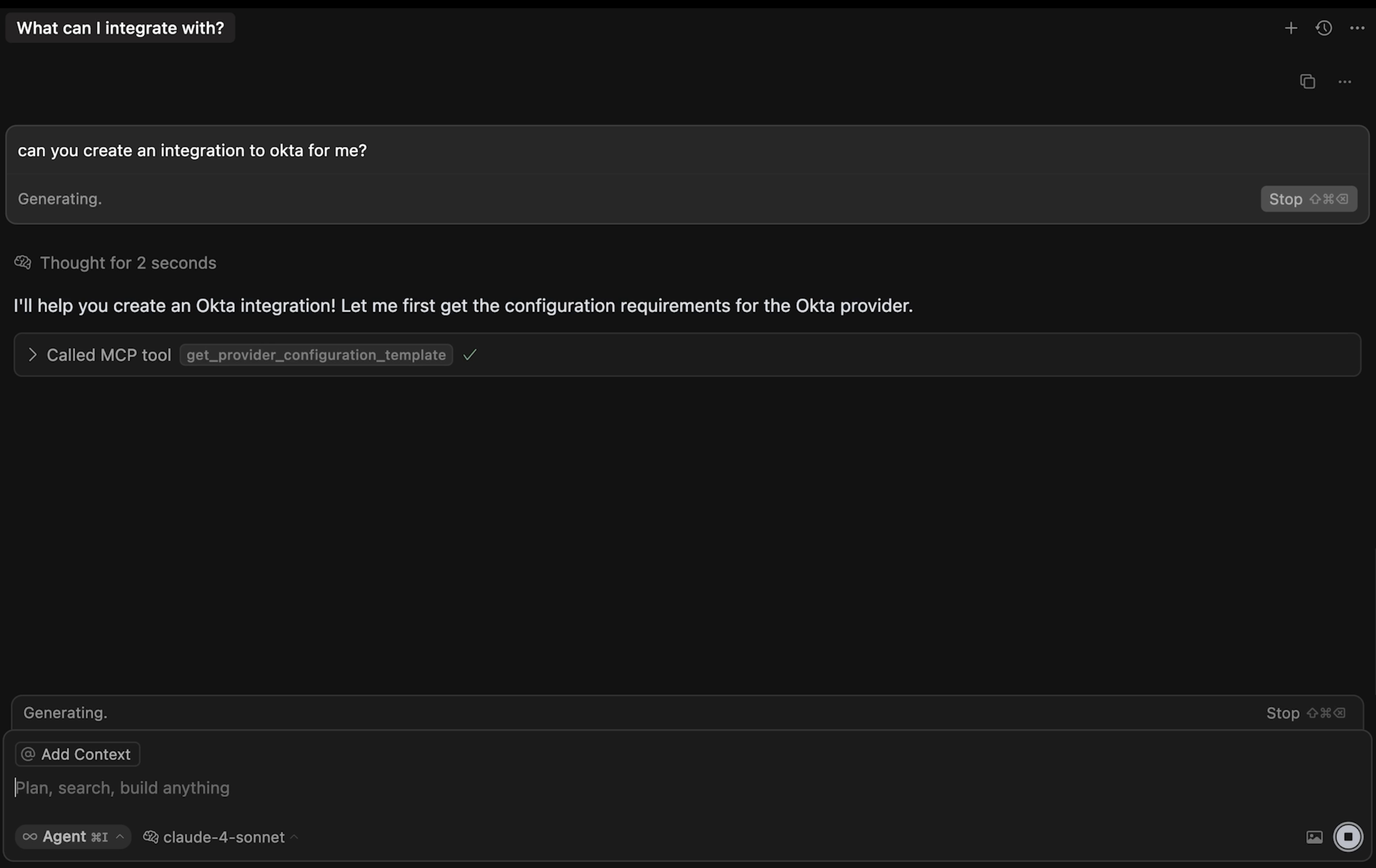Start a new chat with plus icon

(x=1290, y=28)
